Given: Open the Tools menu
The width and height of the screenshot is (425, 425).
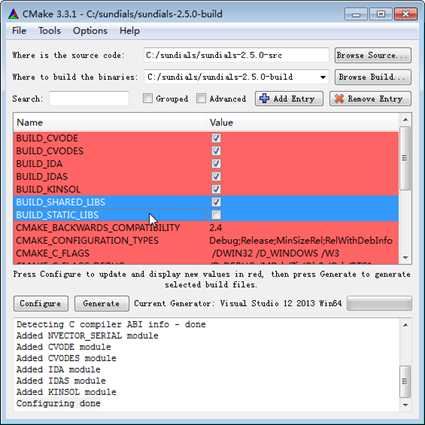Looking at the screenshot, I should [x=50, y=31].
